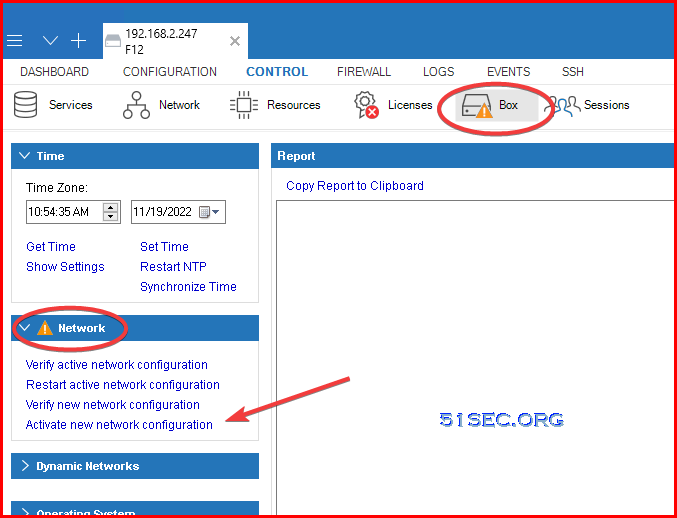Open the date picker calendar dropdown

[210, 212]
